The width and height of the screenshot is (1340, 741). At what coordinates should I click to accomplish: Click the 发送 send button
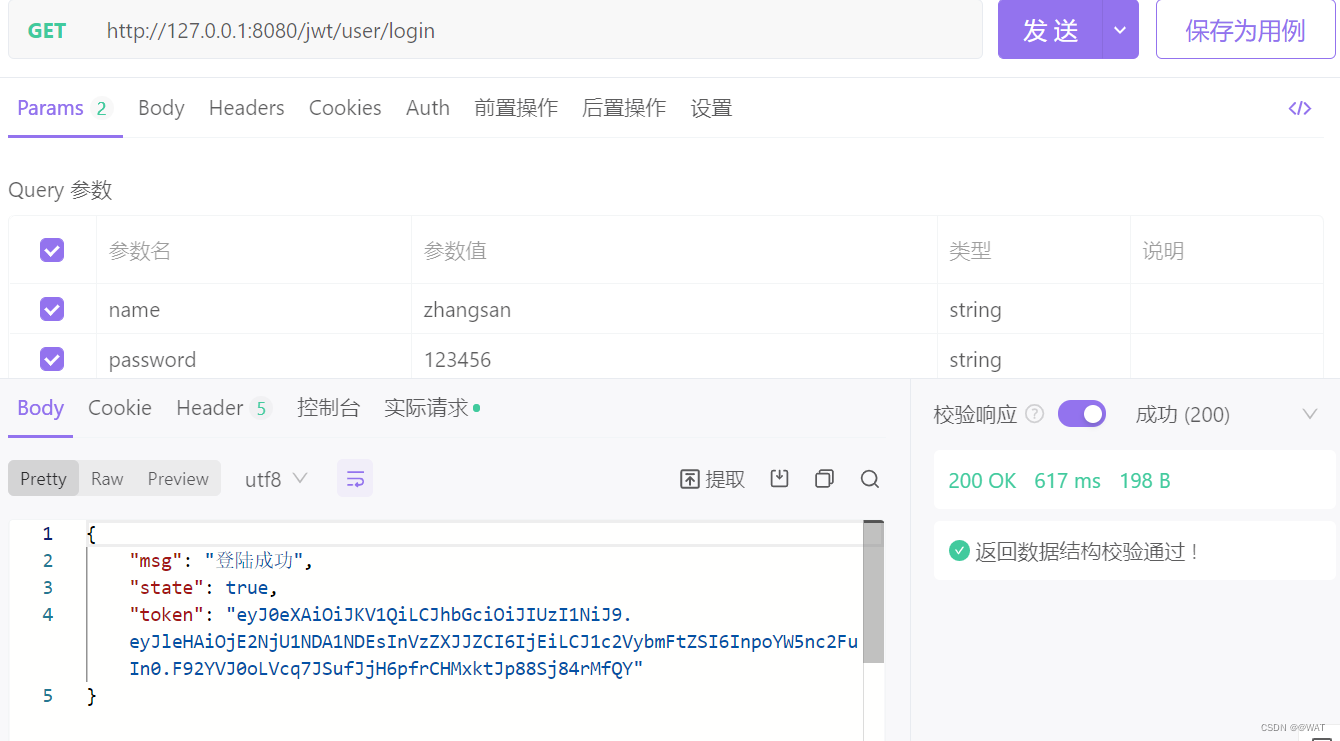pos(1050,30)
